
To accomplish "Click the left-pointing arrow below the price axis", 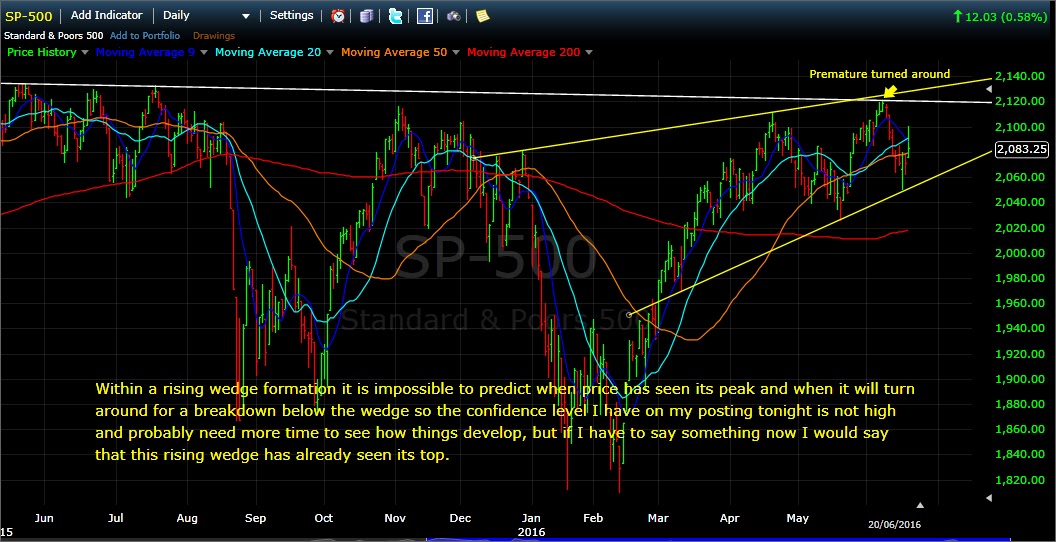I will 989,498.
